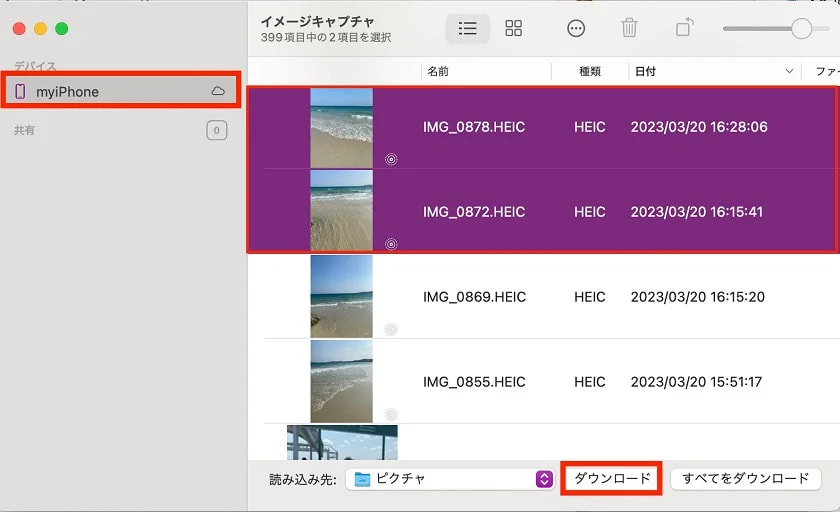Click file name IMG_0872.HEIC
840x512 pixels.
[474, 212]
